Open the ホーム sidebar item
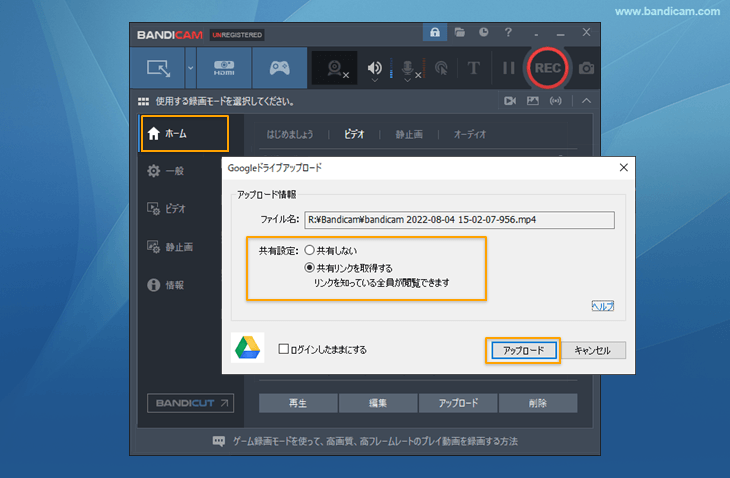This screenshot has height=478, width=730. tap(185, 134)
